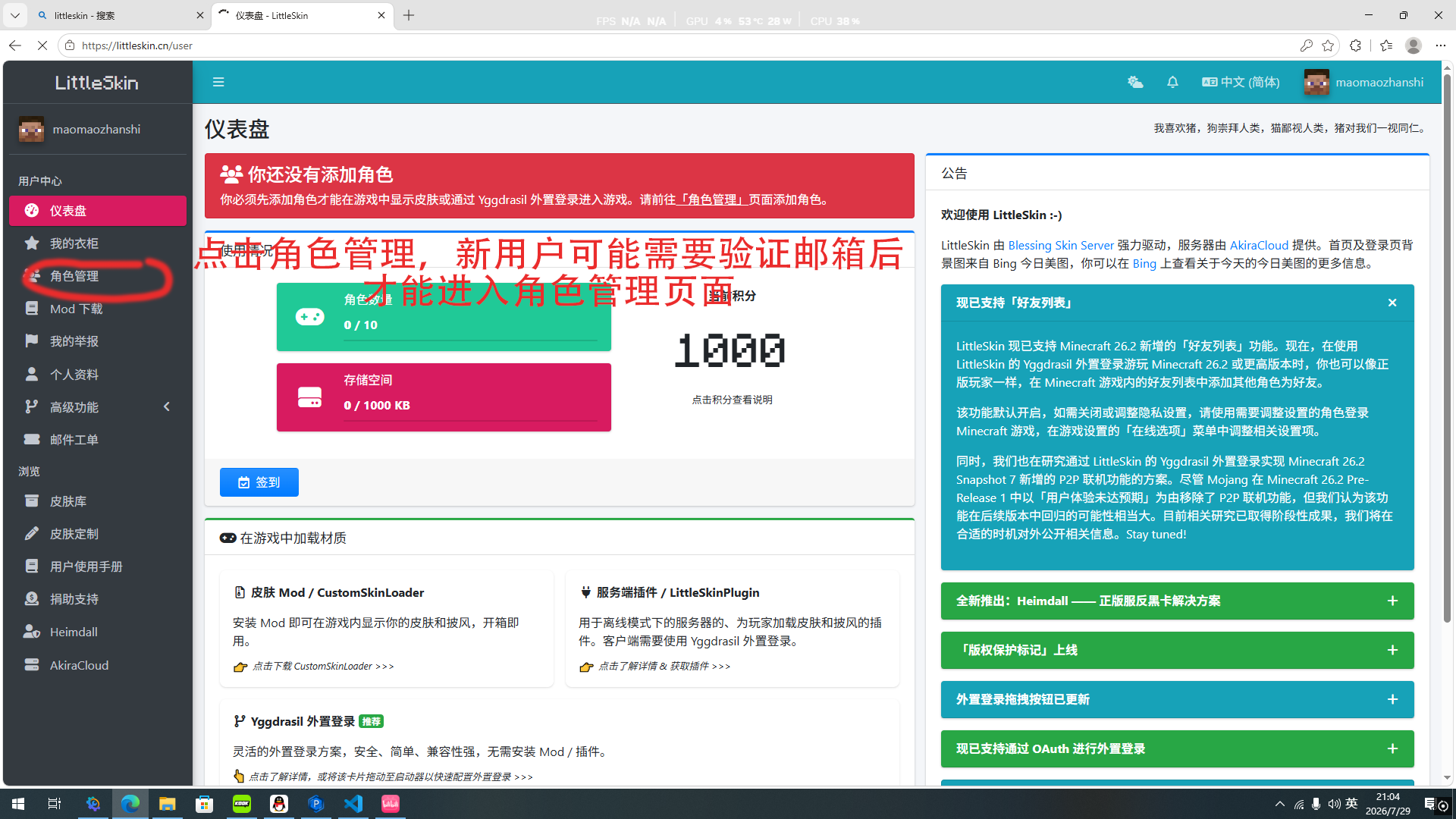Open 皮肤定制 in the sidebar

(x=98, y=534)
